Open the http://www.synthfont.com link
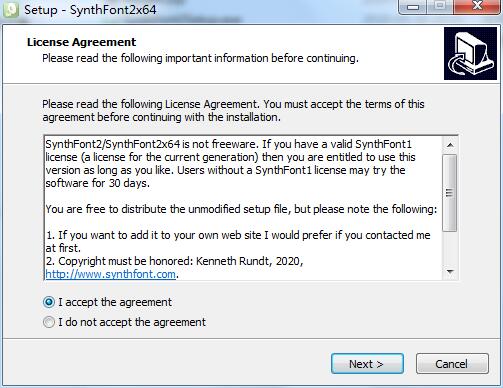503x388 pixels. point(110,274)
